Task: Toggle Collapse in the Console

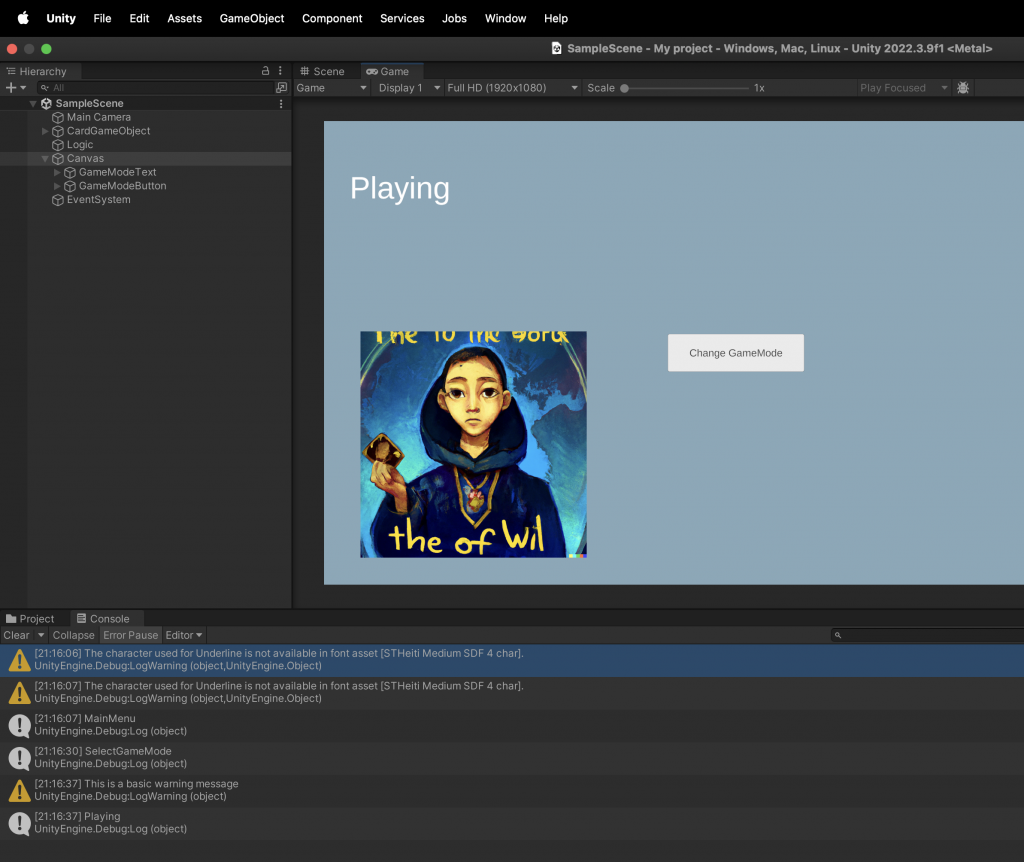Action: click(x=73, y=635)
